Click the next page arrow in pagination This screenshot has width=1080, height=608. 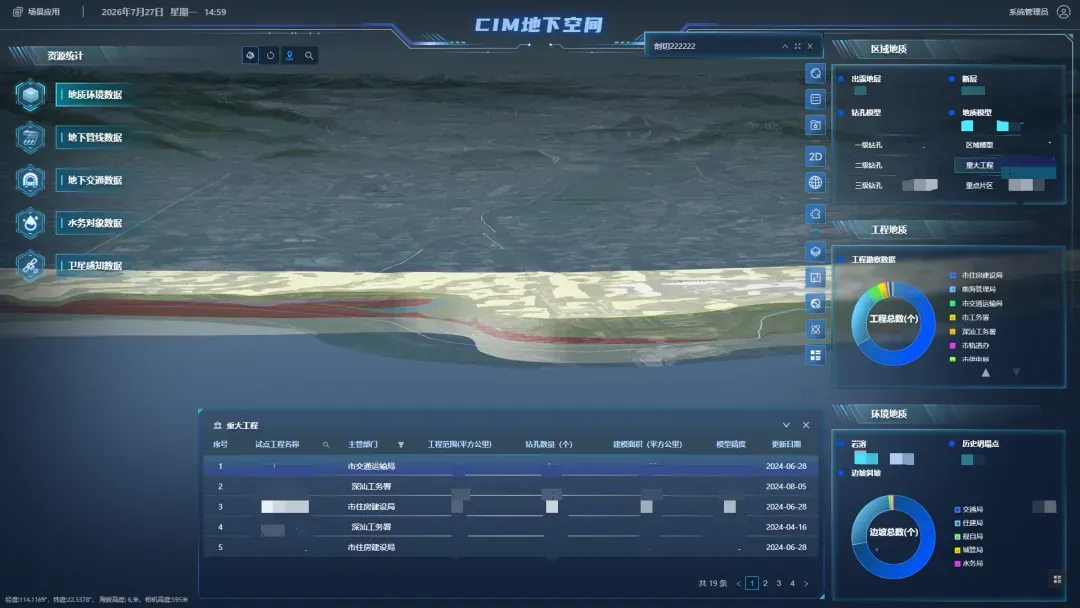(x=806, y=583)
